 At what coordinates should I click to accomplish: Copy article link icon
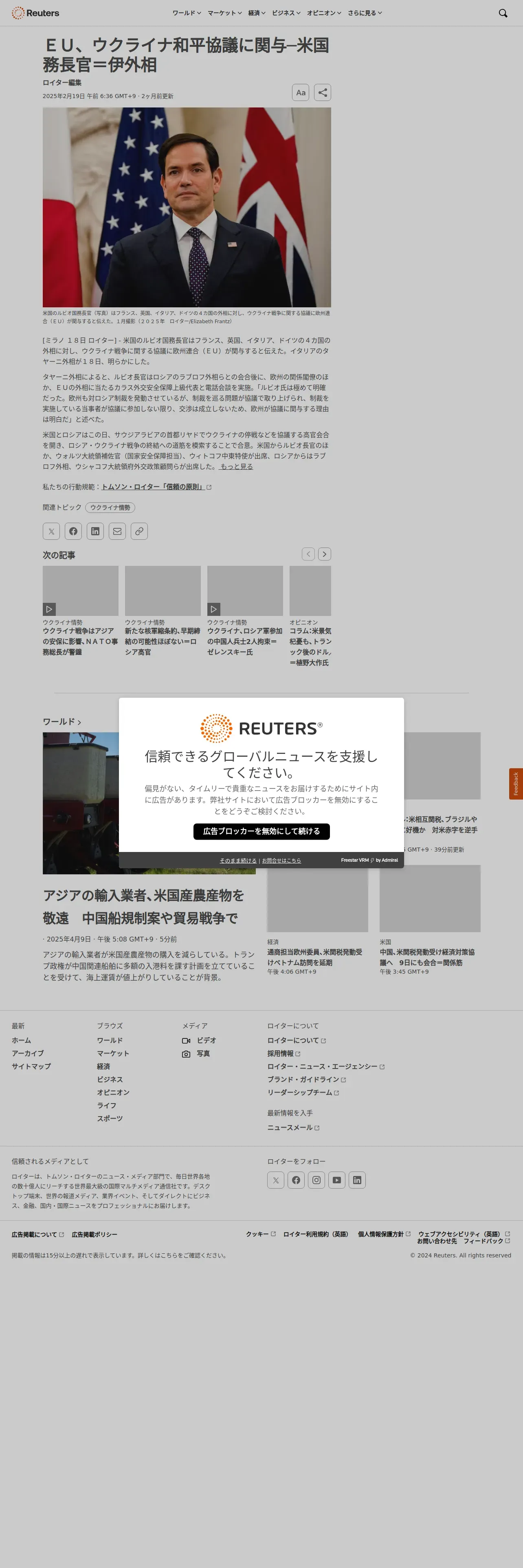point(139,531)
